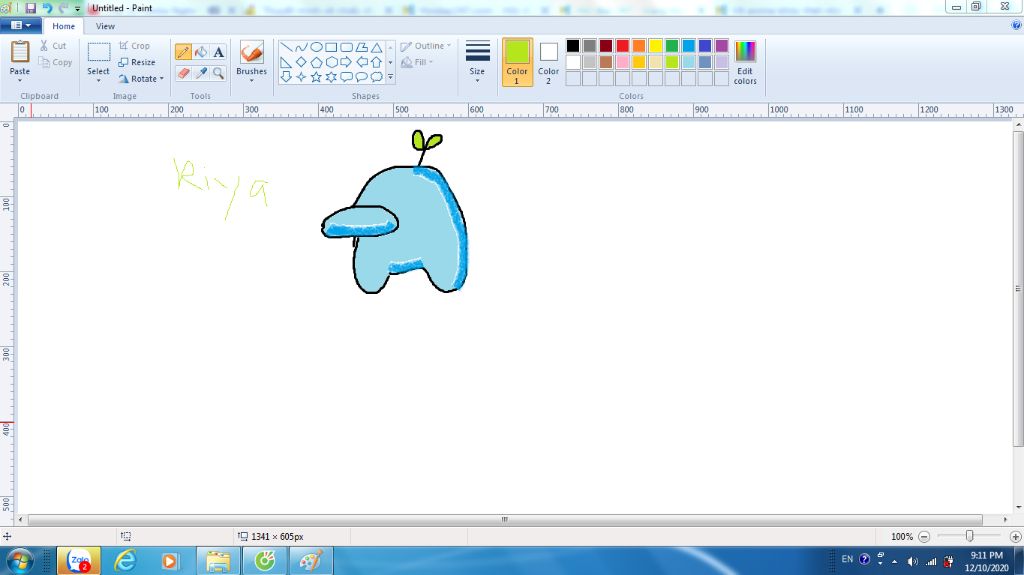Choose the Line shape
1024x575 pixels.
tap(286, 47)
